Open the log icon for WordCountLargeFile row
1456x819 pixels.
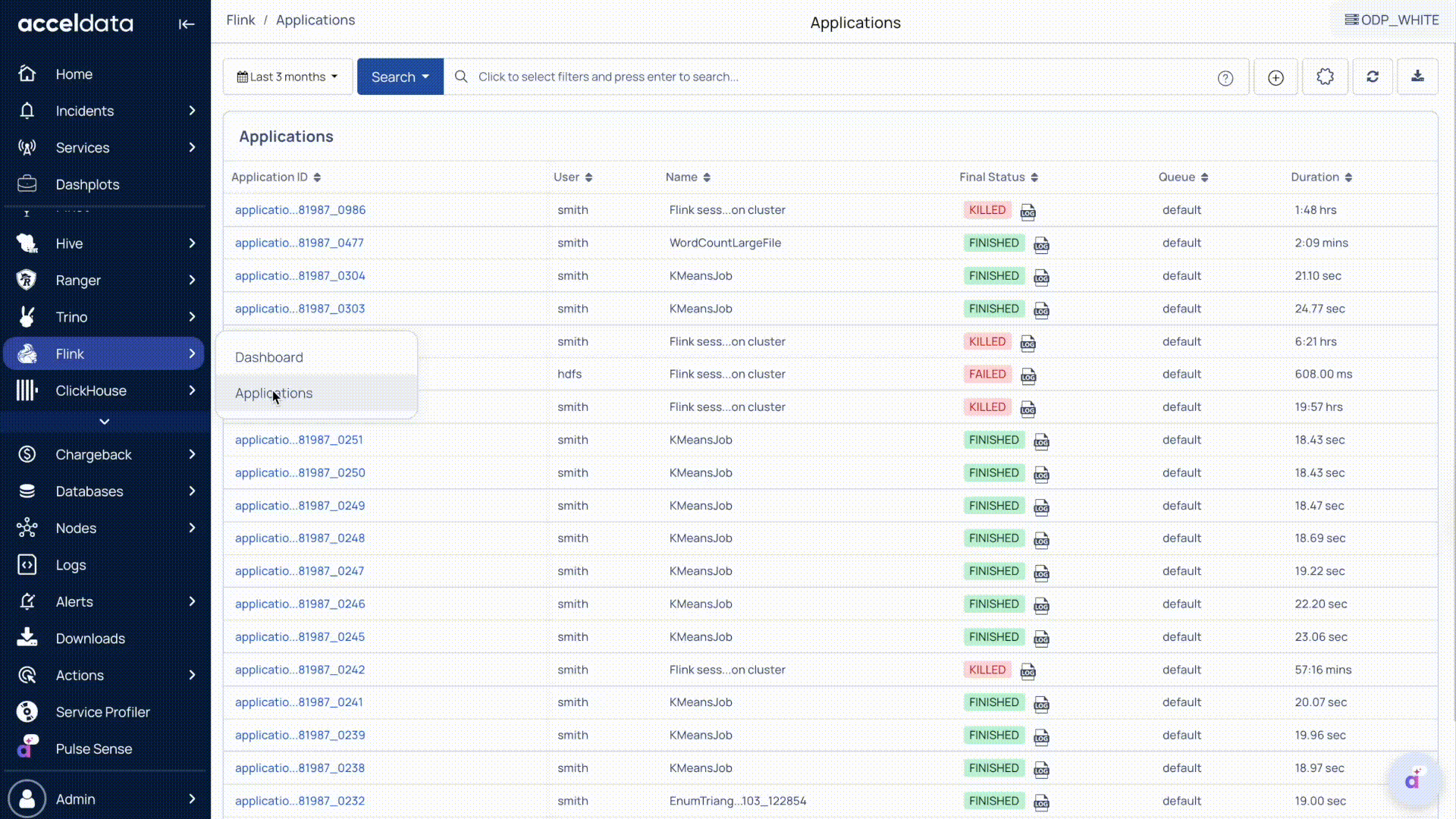(1041, 244)
